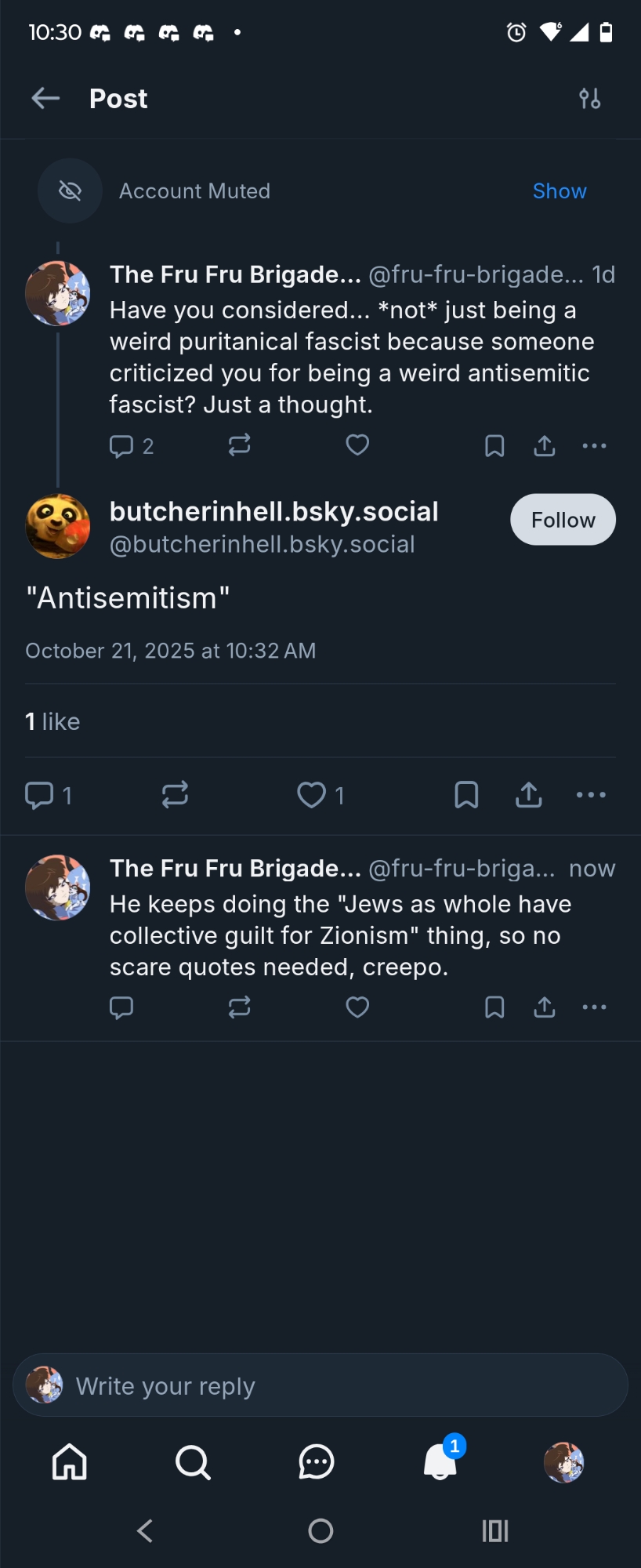
Task: Open the Chat messages tab
Action: (317, 1462)
